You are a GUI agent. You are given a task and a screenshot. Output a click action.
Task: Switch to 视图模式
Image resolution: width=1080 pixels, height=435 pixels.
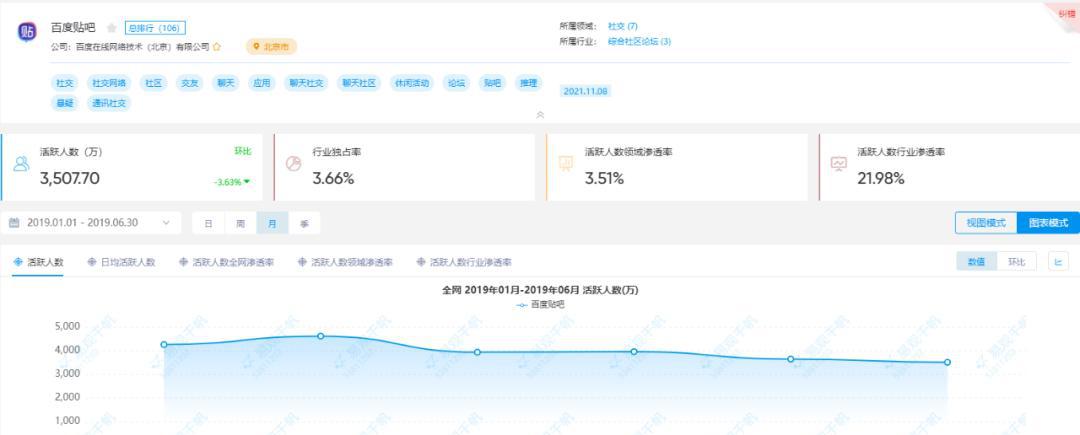click(986, 223)
